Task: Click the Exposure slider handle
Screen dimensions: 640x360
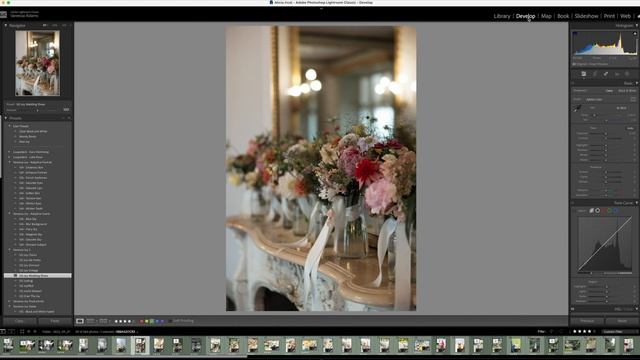Action: (606, 133)
